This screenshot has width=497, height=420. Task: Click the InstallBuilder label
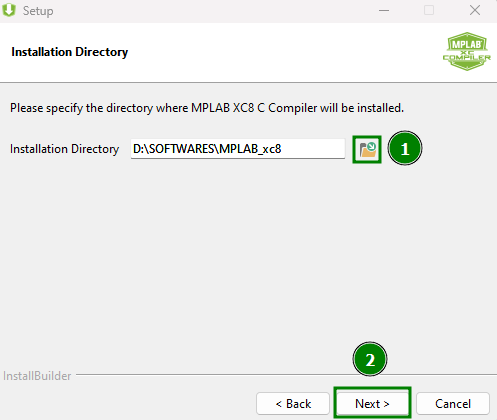tap(37, 376)
